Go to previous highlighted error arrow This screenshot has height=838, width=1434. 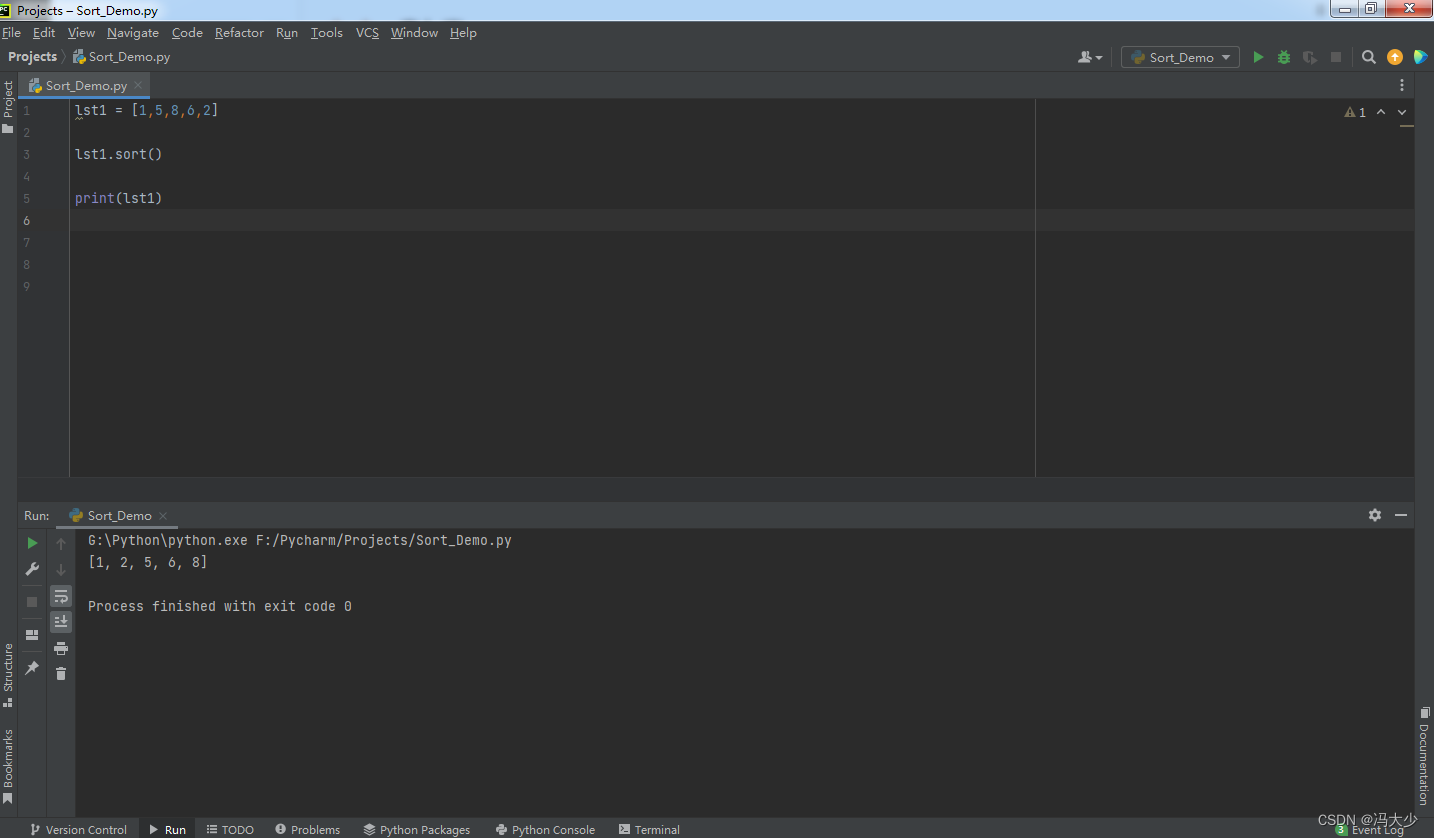pos(1381,112)
